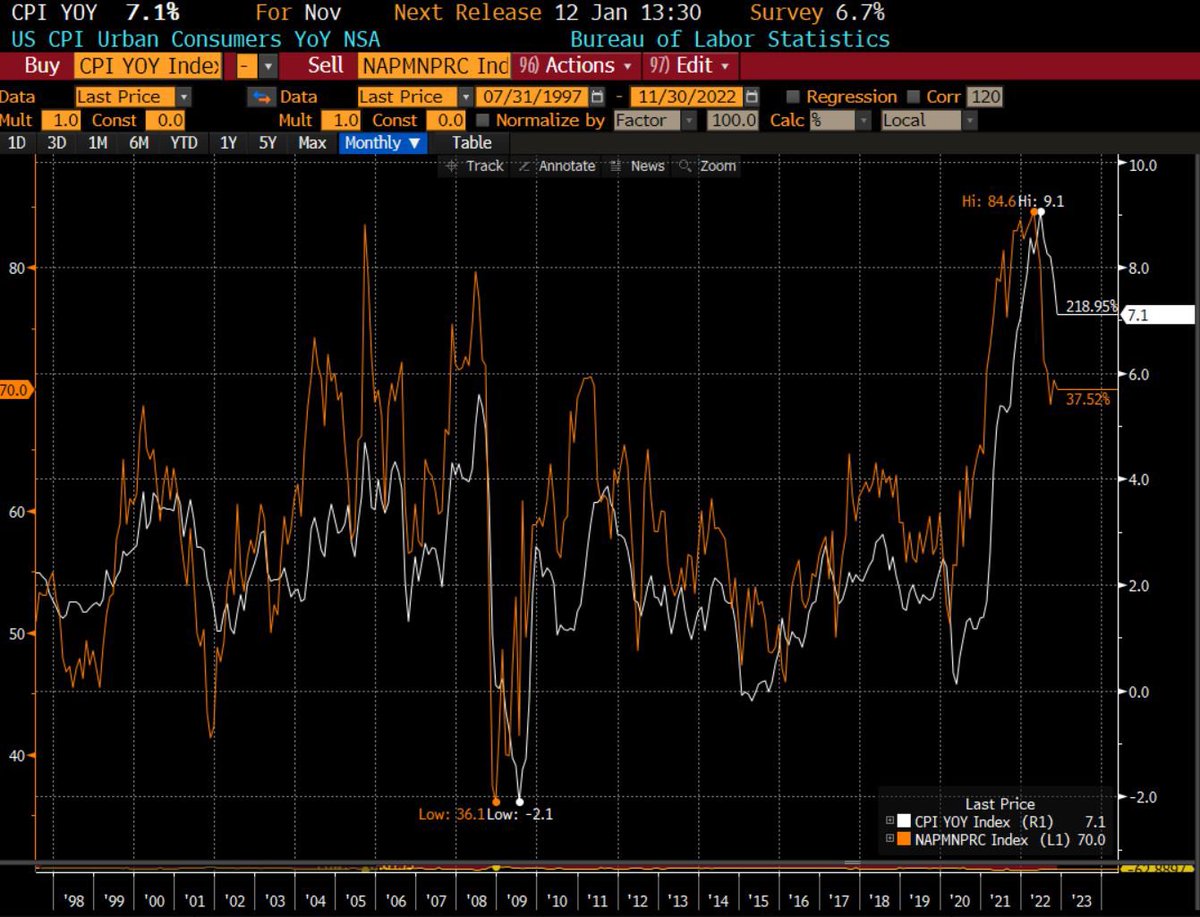
Task: Click the Buy-side Const field 0.0
Action: tap(163, 120)
